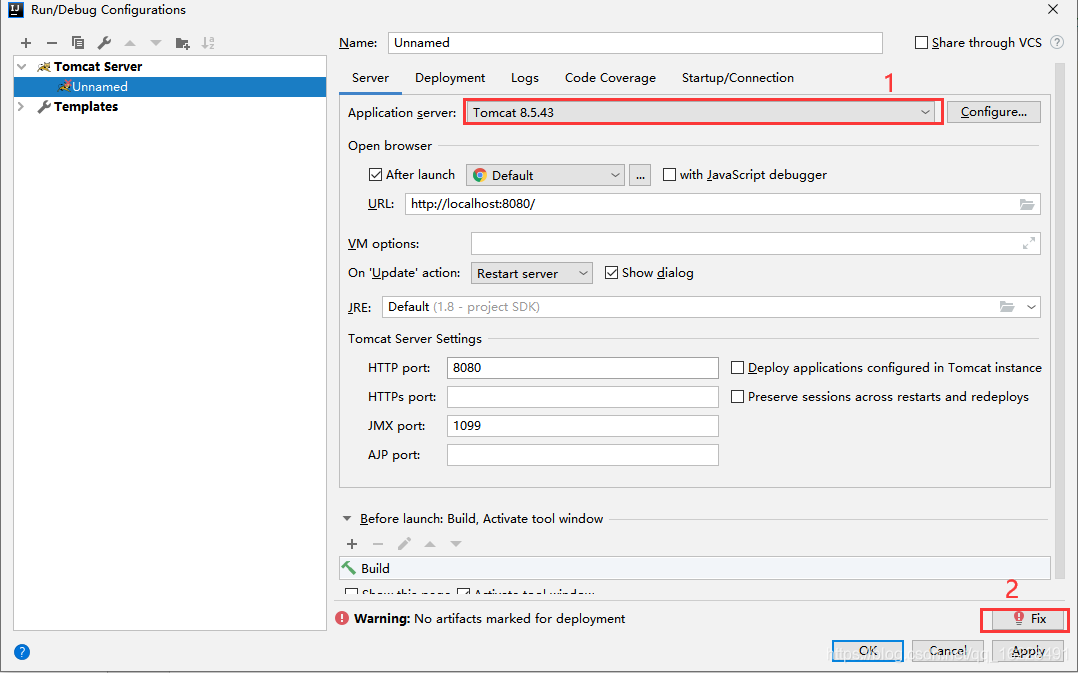The image size is (1078, 673).
Task: Close the Run/Debug Configurations dialog
Action: coord(1053,10)
